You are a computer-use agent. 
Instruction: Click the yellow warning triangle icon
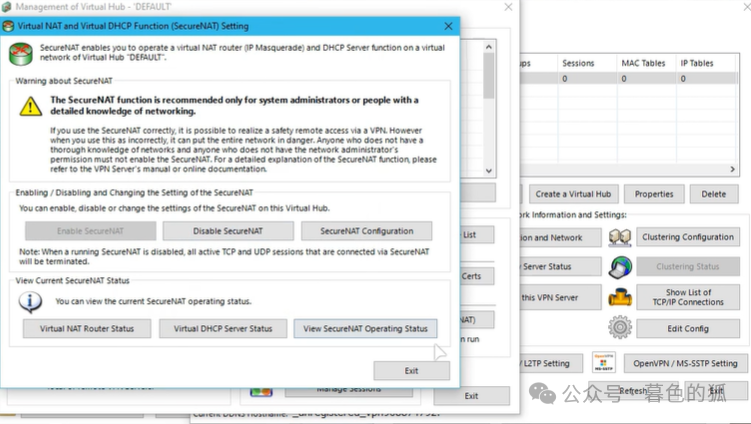pyautogui.click(x=31, y=107)
